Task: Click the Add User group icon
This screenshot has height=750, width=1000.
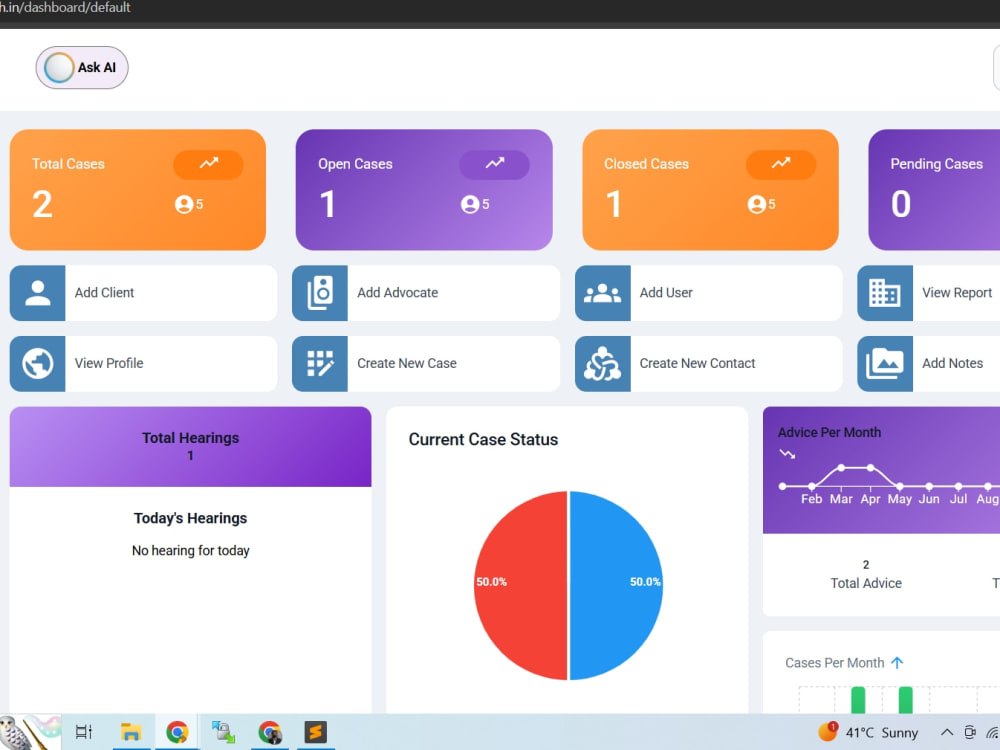Action: click(603, 293)
